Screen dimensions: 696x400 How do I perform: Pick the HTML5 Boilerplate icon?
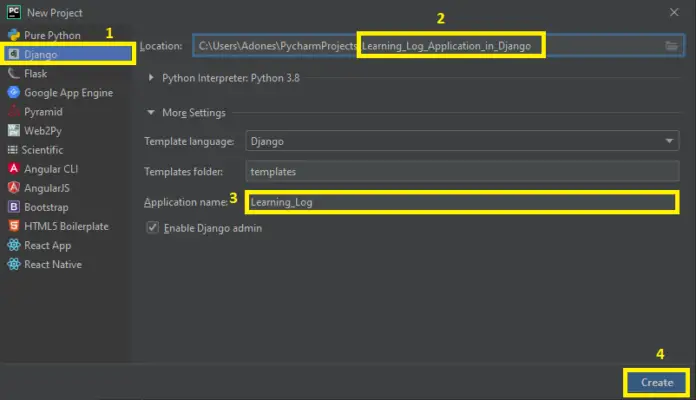[x=14, y=226]
